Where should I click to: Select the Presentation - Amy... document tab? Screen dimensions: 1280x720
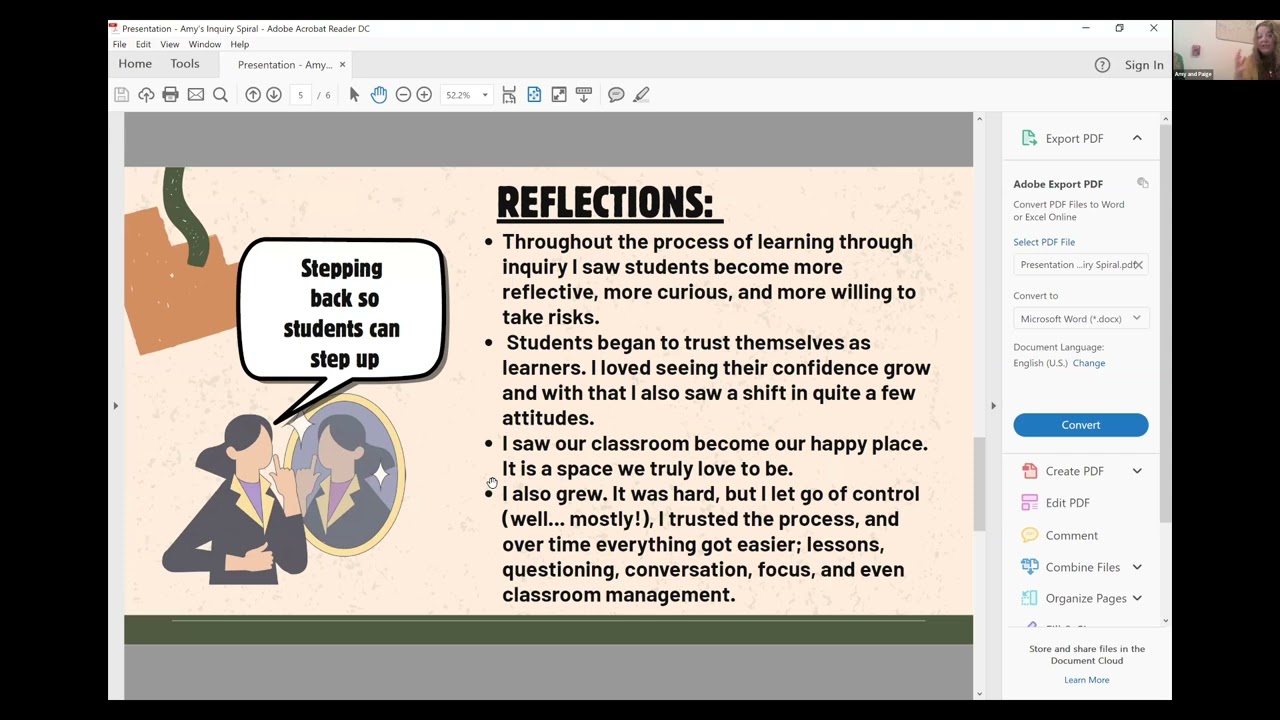click(x=285, y=65)
